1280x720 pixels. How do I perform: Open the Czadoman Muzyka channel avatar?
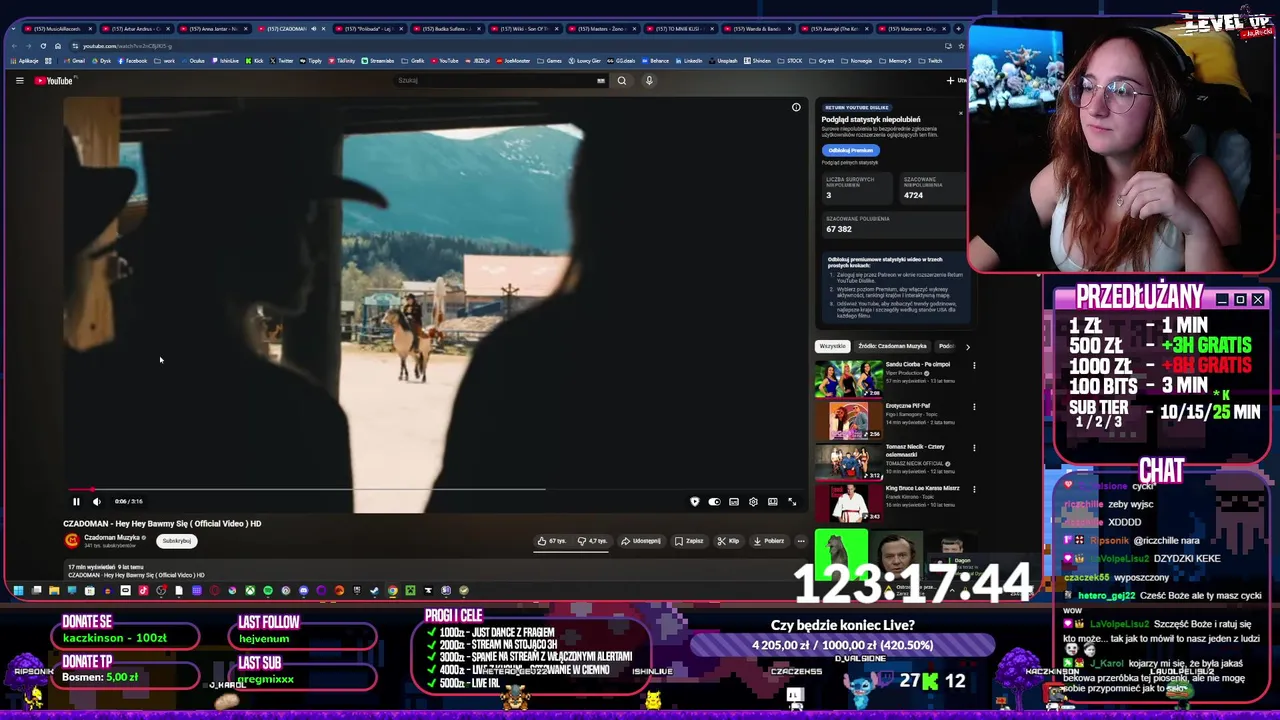[x=72, y=541]
